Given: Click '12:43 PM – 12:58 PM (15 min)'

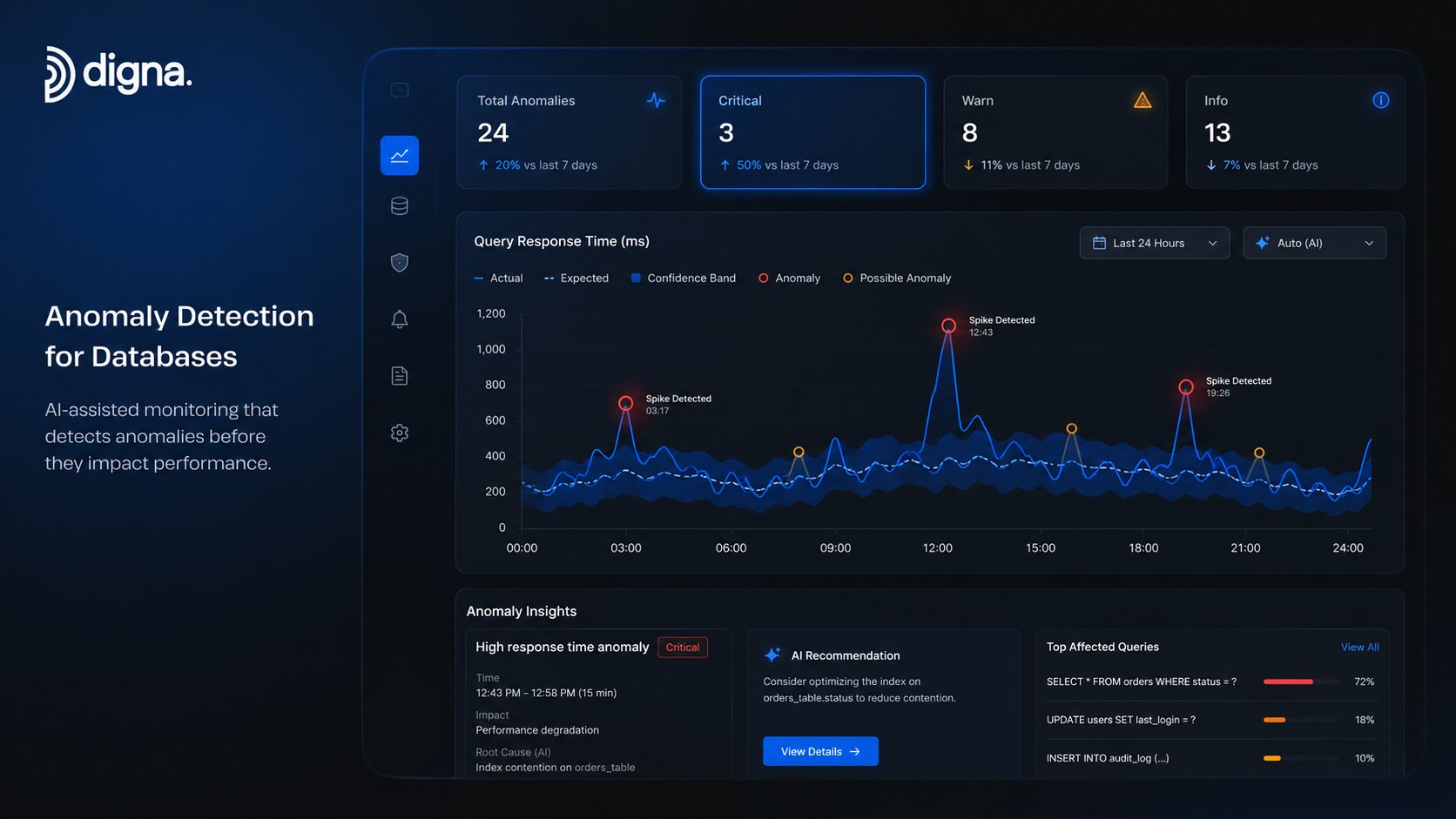Looking at the screenshot, I should (x=546, y=693).
